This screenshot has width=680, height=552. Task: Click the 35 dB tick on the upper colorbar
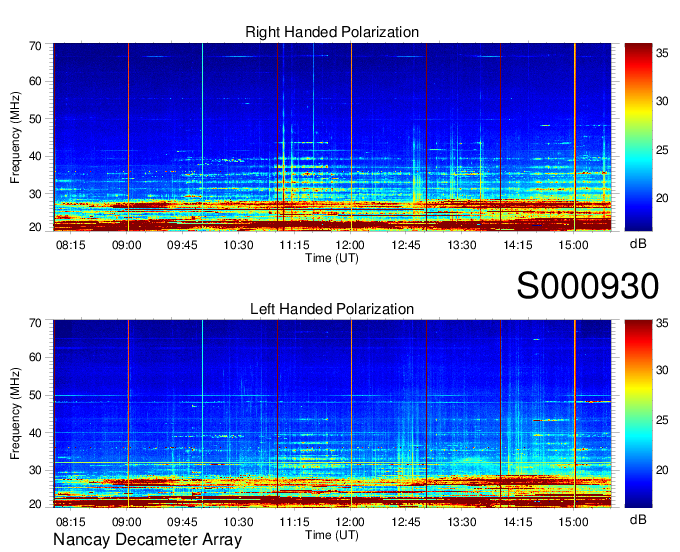click(x=662, y=53)
